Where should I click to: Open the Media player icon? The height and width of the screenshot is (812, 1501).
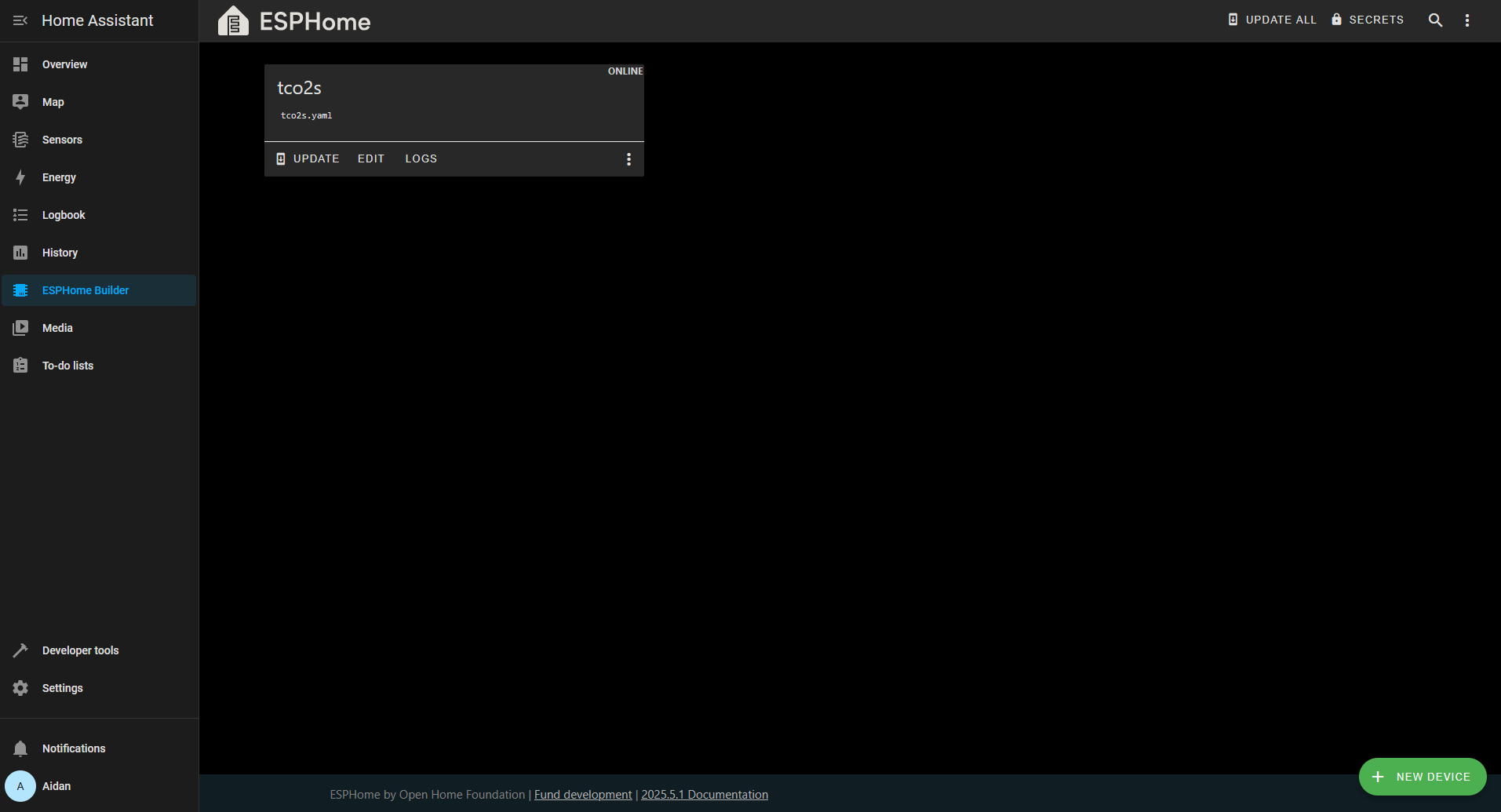click(x=20, y=328)
